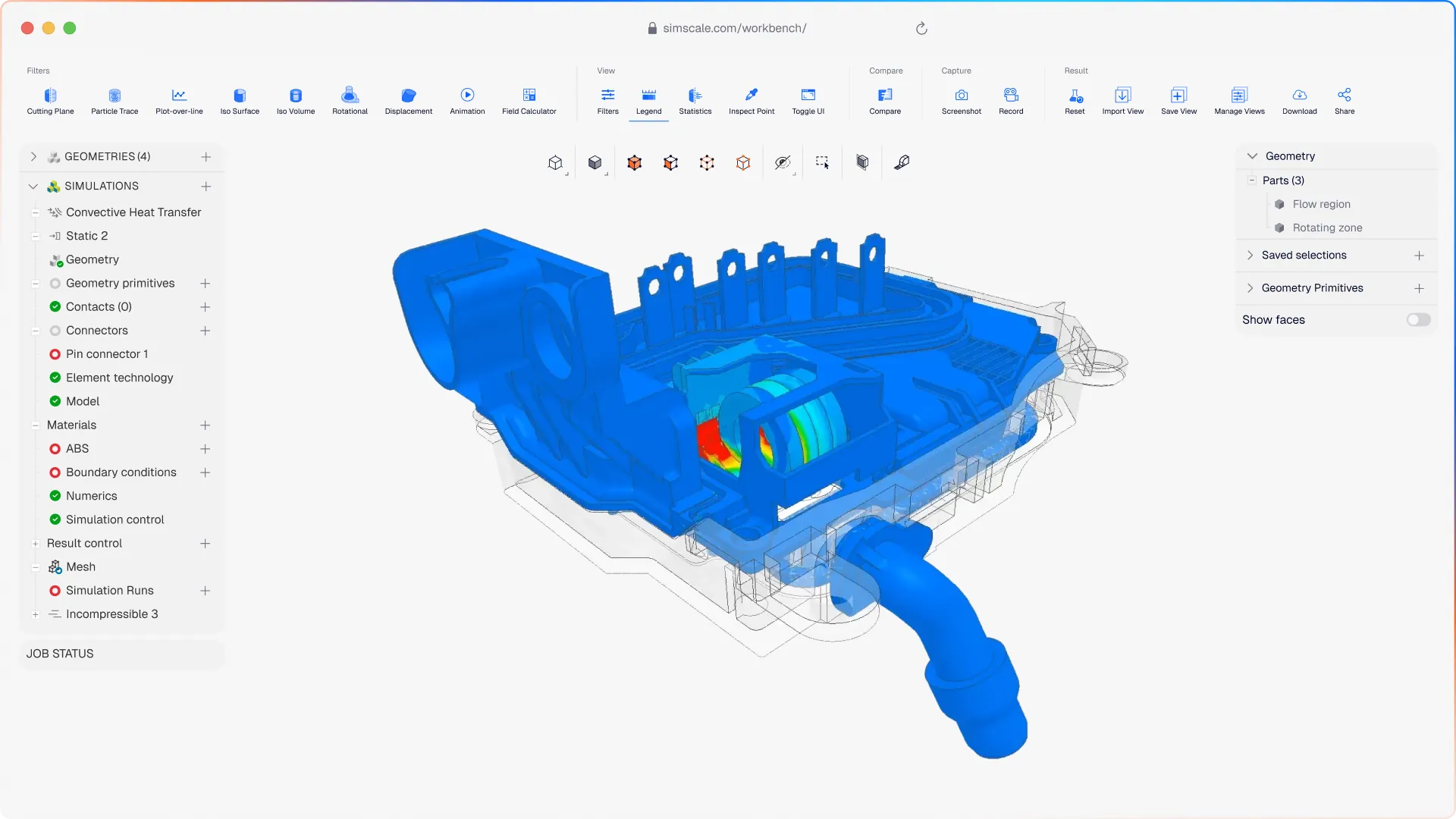
Task: Open the paint brush tool in viewer toolbar
Action: [902, 162]
